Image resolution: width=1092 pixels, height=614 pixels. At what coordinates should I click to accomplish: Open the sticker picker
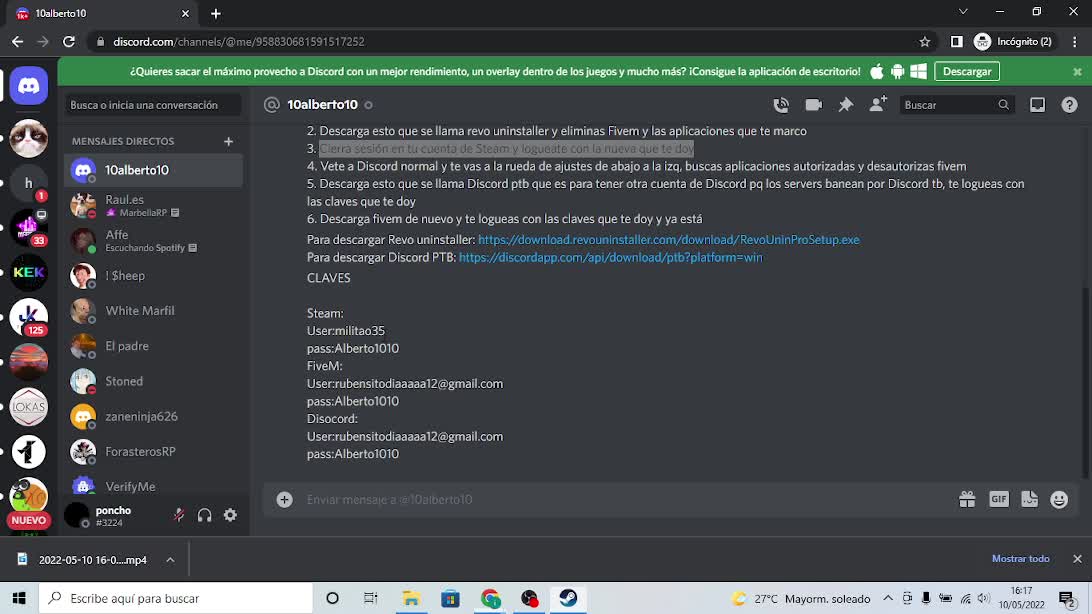pos(1029,499)
